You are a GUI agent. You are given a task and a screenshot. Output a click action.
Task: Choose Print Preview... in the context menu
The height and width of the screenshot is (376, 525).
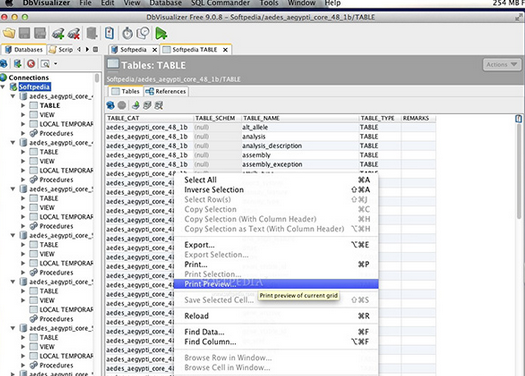[276, 284]
